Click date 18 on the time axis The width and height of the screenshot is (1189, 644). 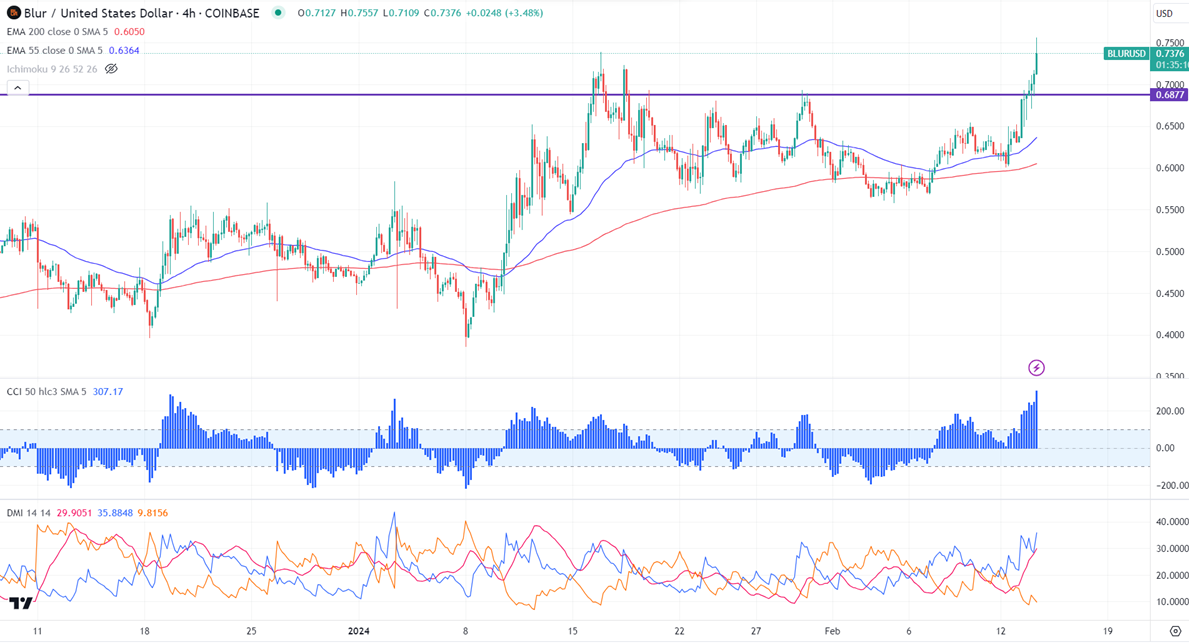145,631
